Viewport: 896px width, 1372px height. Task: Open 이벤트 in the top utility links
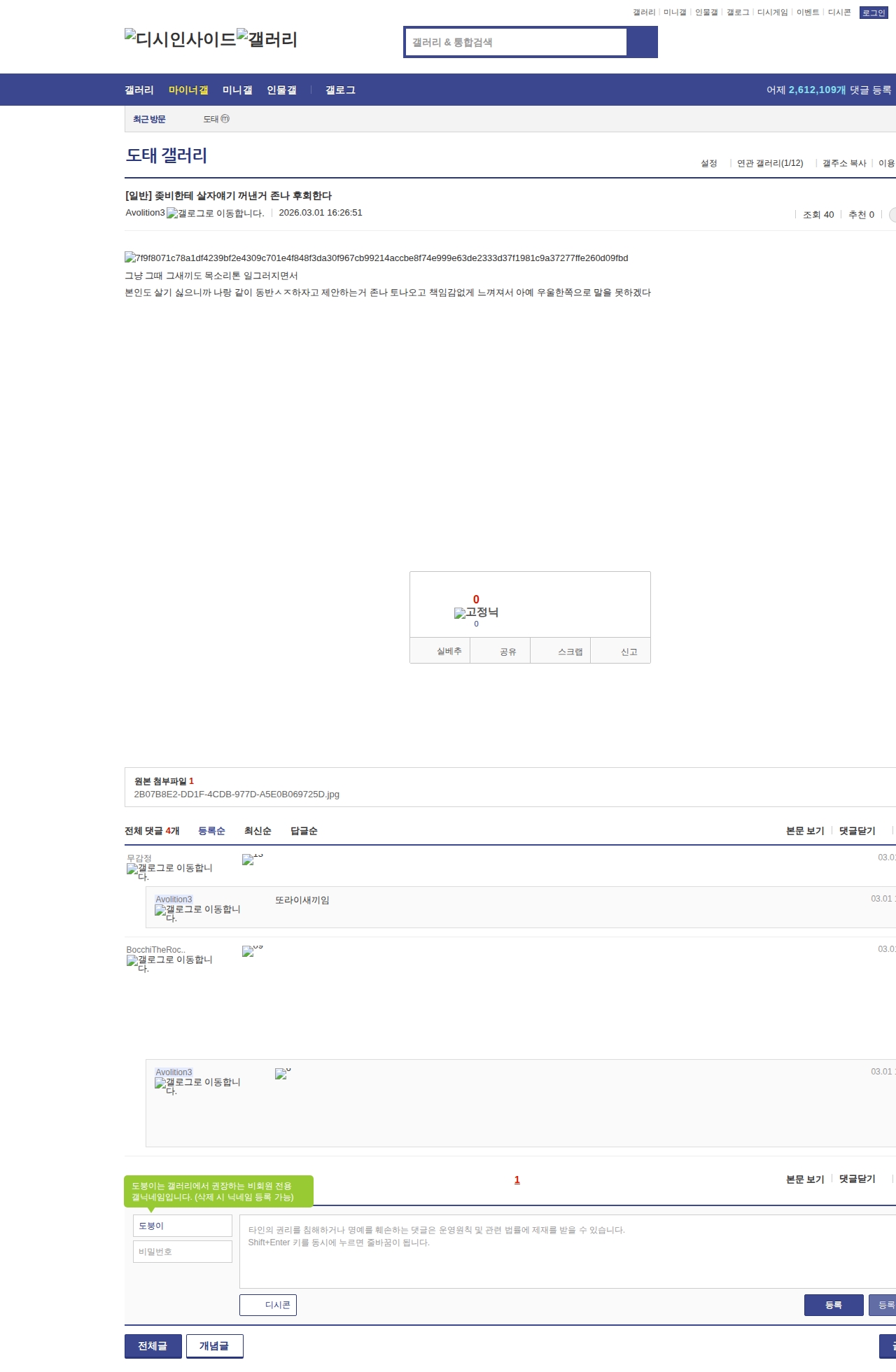[x=808, y=13]
